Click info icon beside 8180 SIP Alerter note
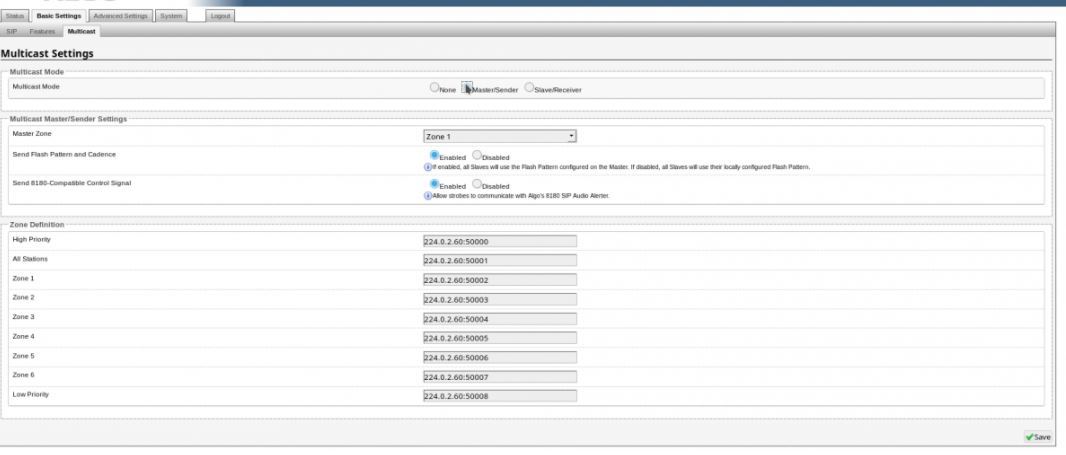This screenshot has width=1066, height=455. click(428, 195)
